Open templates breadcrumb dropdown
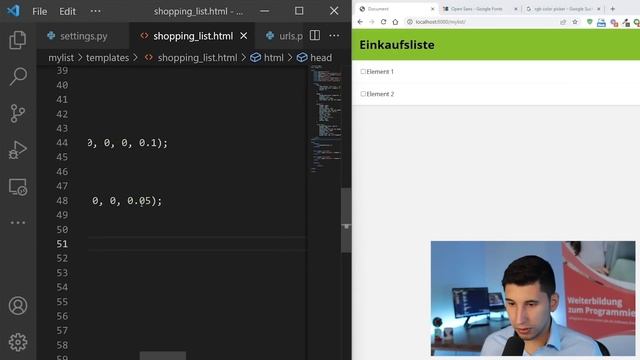Viewport: 640px width, 360px height. (107, 58)
